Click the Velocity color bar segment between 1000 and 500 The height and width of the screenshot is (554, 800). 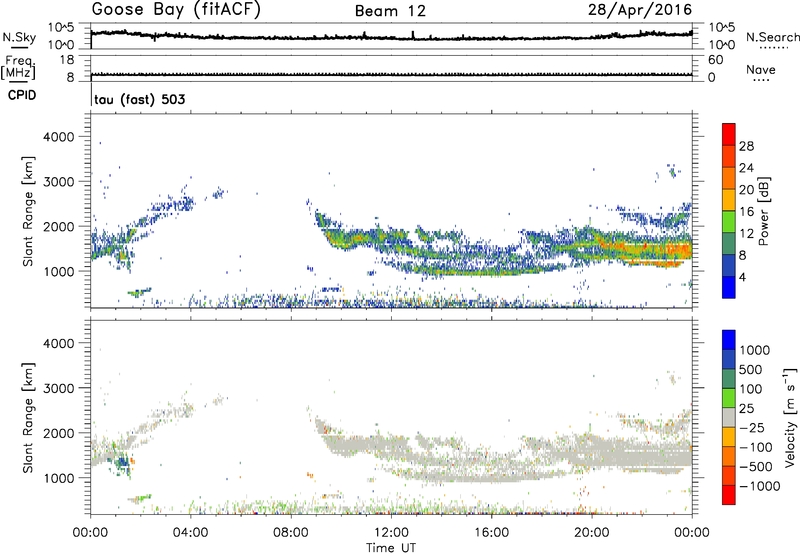729,359
